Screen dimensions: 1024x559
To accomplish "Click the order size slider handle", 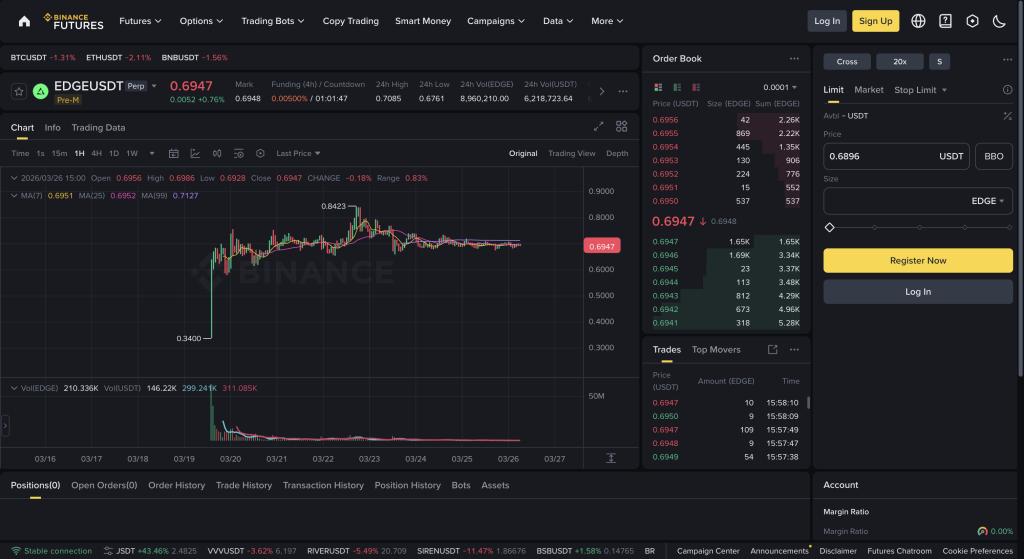I will 829,228.
